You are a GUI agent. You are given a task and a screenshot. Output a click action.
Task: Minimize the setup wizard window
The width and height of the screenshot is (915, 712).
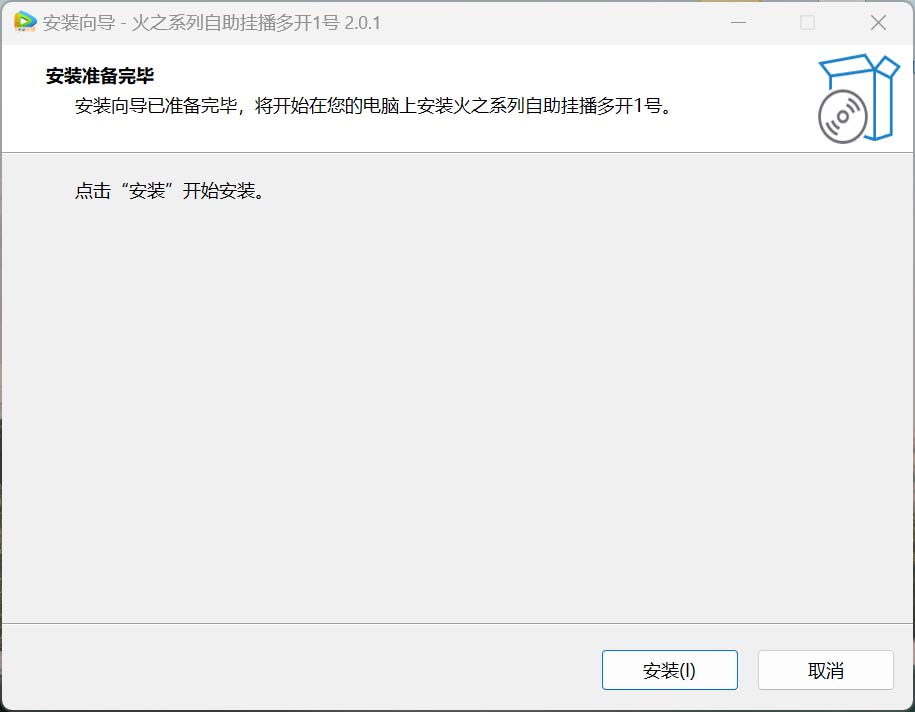(739, 23)
